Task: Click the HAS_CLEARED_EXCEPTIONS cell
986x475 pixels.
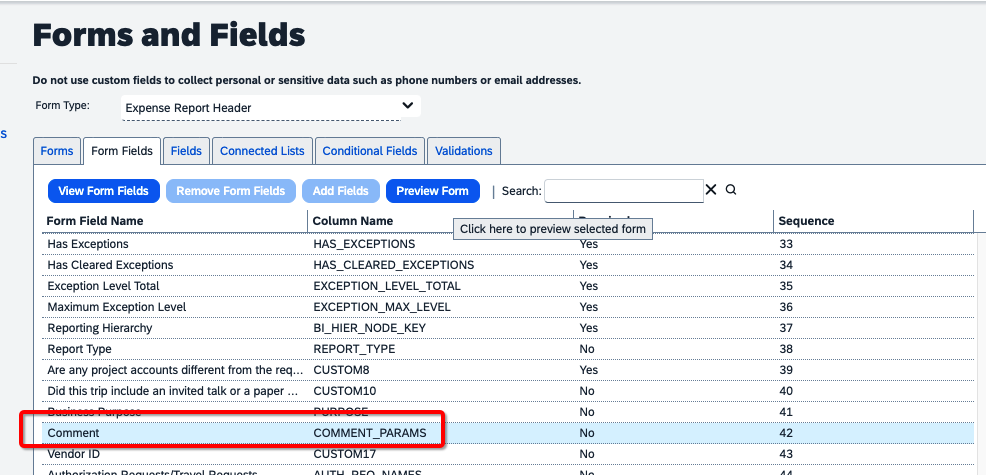Action: click(x=394, y=265)
